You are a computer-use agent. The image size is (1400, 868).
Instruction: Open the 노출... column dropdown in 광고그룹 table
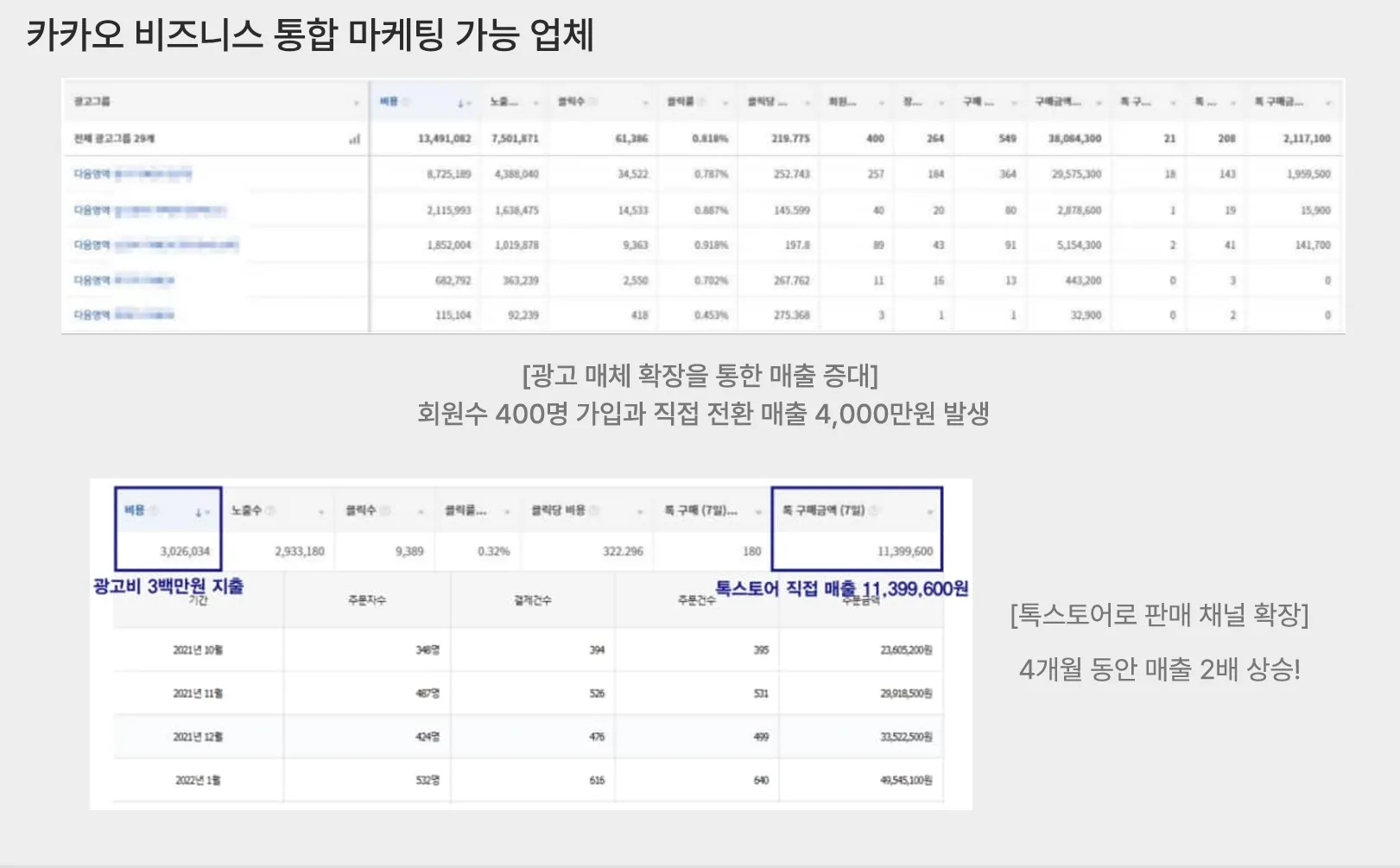pyautogui.click(x=535, y=103)
